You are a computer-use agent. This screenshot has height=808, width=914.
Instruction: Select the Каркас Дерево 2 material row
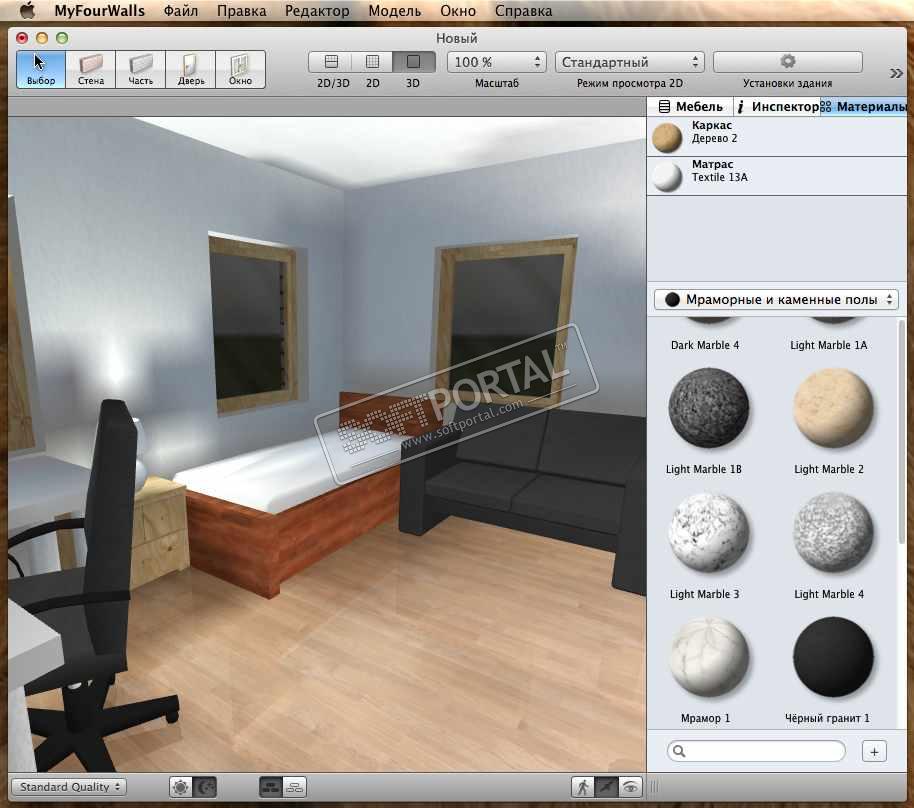(776, 136)
